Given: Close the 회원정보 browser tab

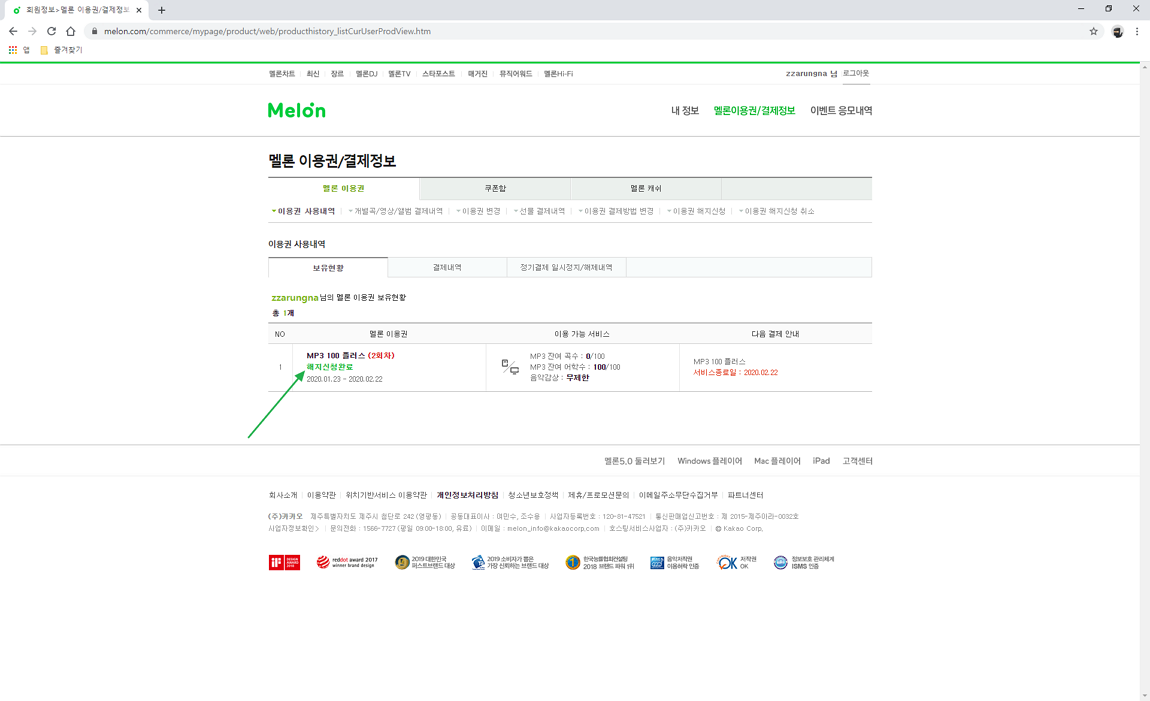Looking at the screenshot, I should click(139, 10).
